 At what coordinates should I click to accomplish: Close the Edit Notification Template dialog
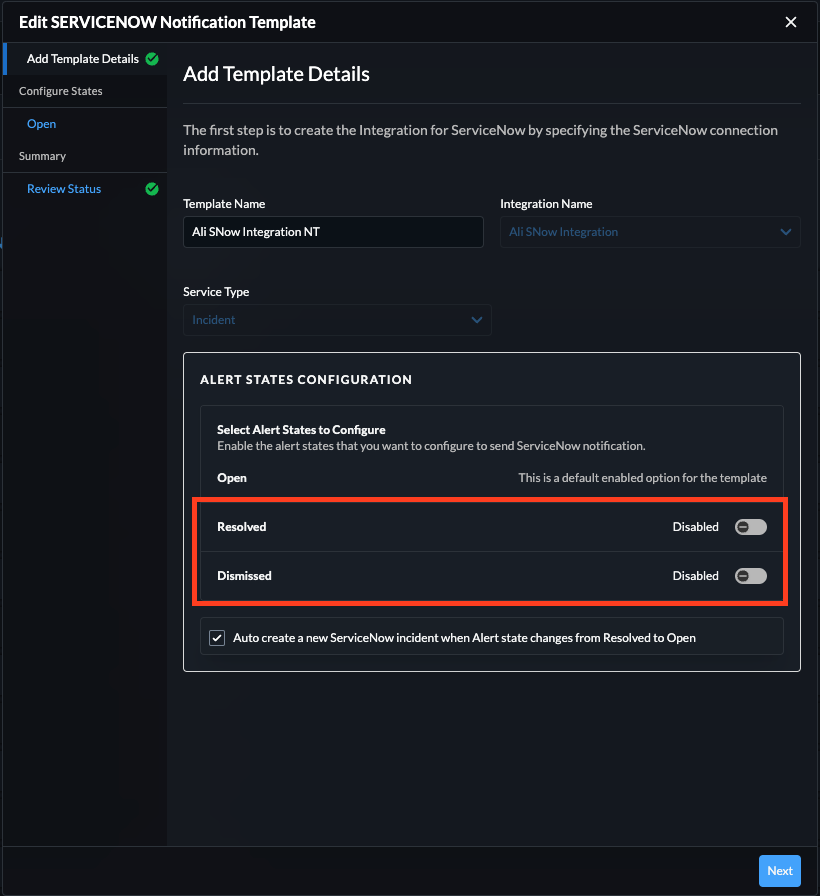(x=791, y=22)
